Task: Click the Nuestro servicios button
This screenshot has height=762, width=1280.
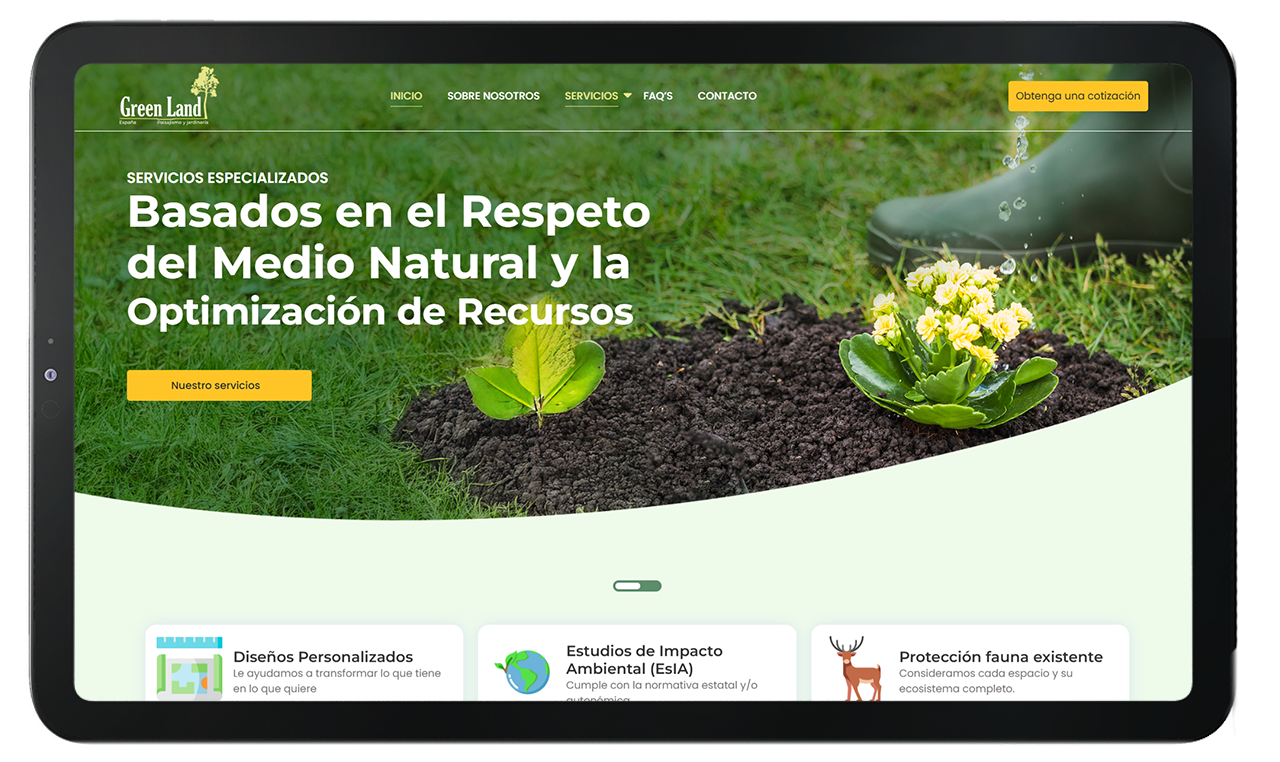Action: [219, 385]
